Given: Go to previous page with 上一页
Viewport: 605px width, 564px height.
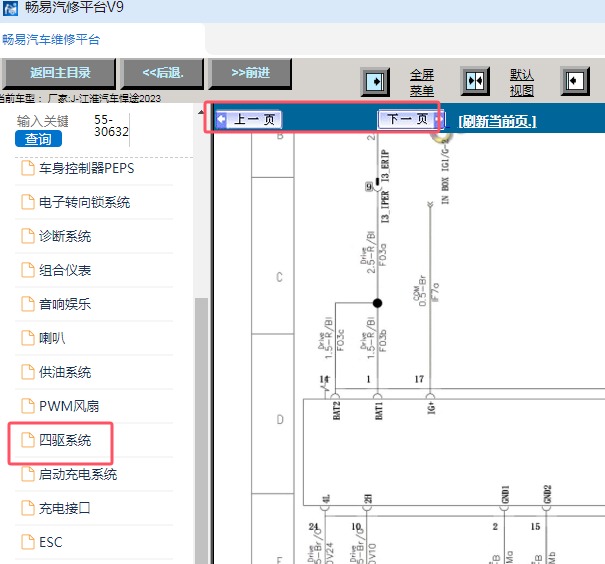Looking at the screenshot, I should (x=249, y=119).
